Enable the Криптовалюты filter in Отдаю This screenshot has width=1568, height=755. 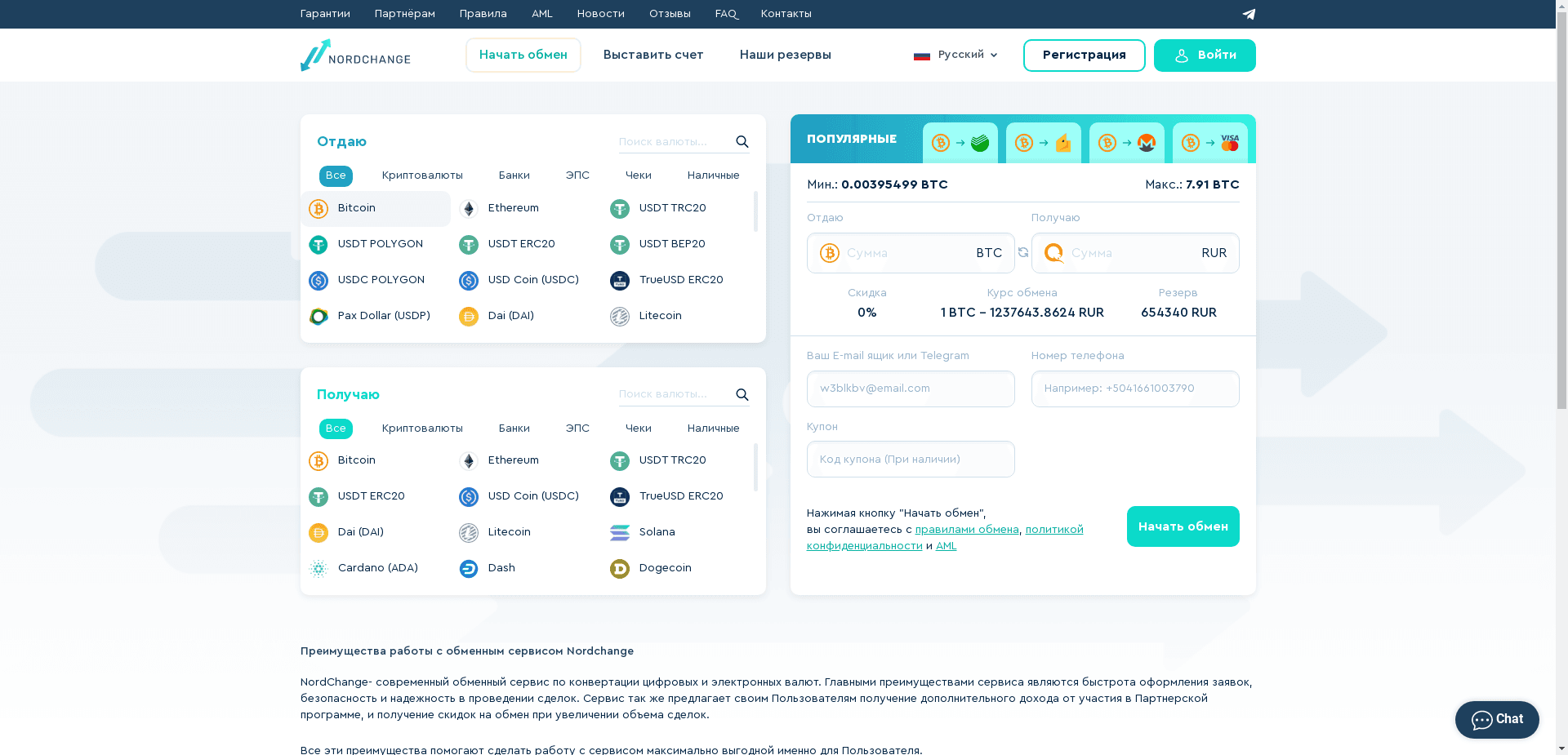[422, 175]
